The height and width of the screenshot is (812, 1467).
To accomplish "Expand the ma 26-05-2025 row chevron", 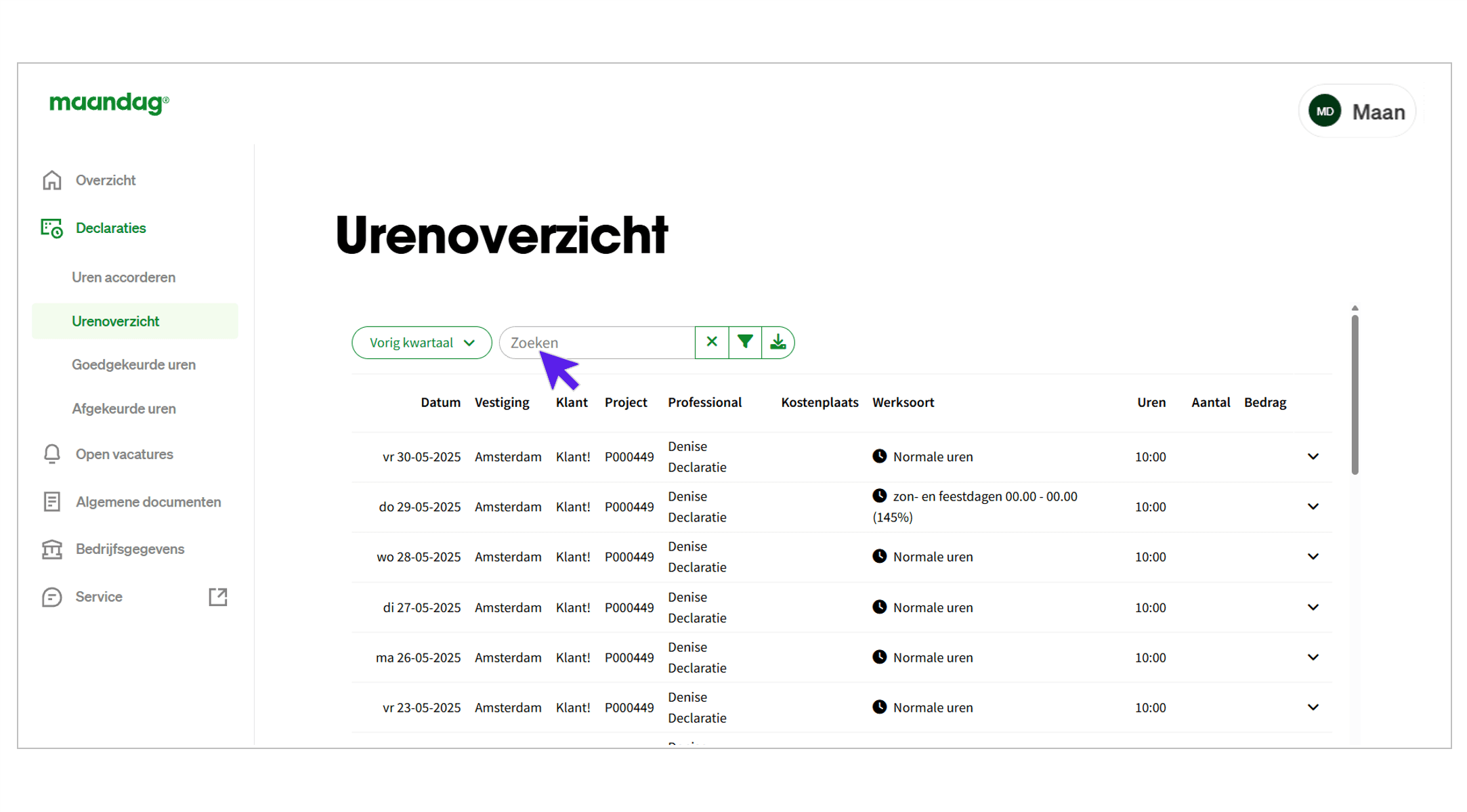I will coord(1313,657).
